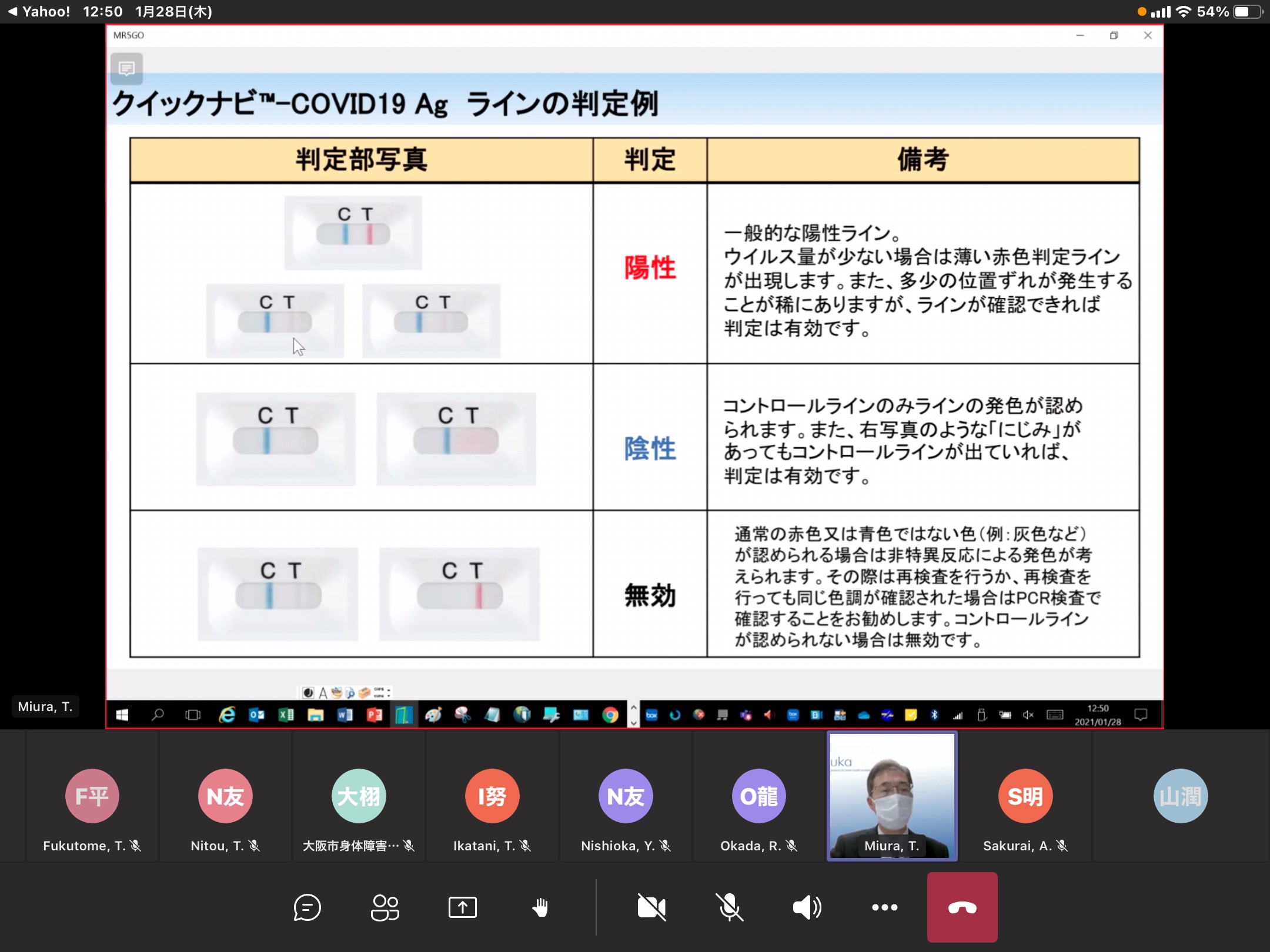Click the yellow sticky notes tray icon
Image resolution: width=1270 pixels, height=952 pixels.
[x=911, y=715]
